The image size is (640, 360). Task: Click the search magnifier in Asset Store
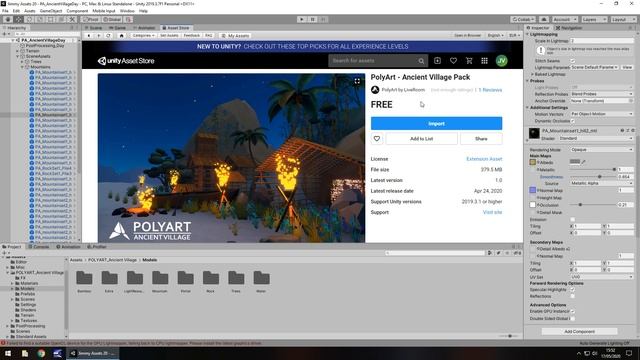(421, 61)
